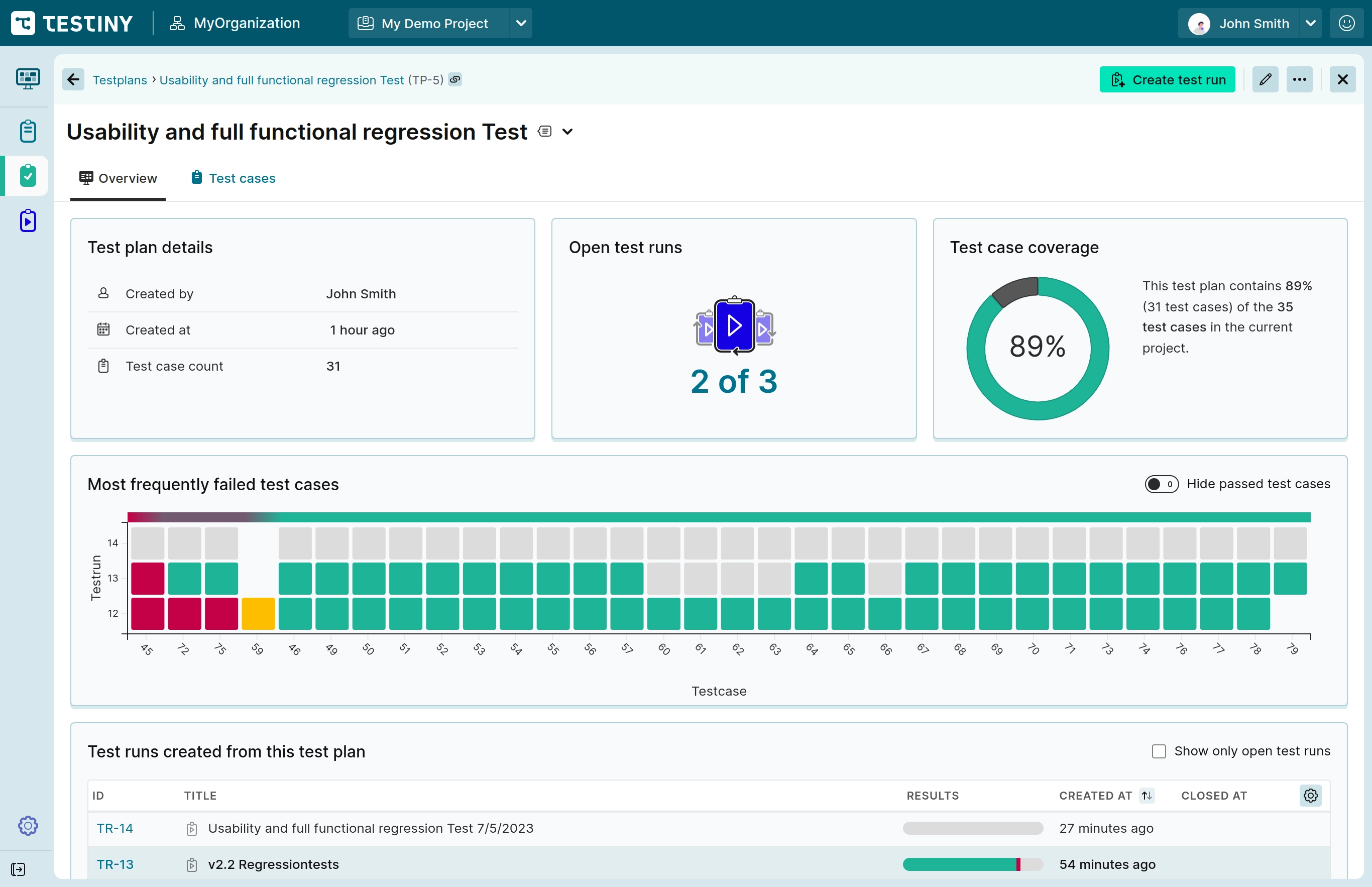Click the close X icon on test plan

(1343, 79)
